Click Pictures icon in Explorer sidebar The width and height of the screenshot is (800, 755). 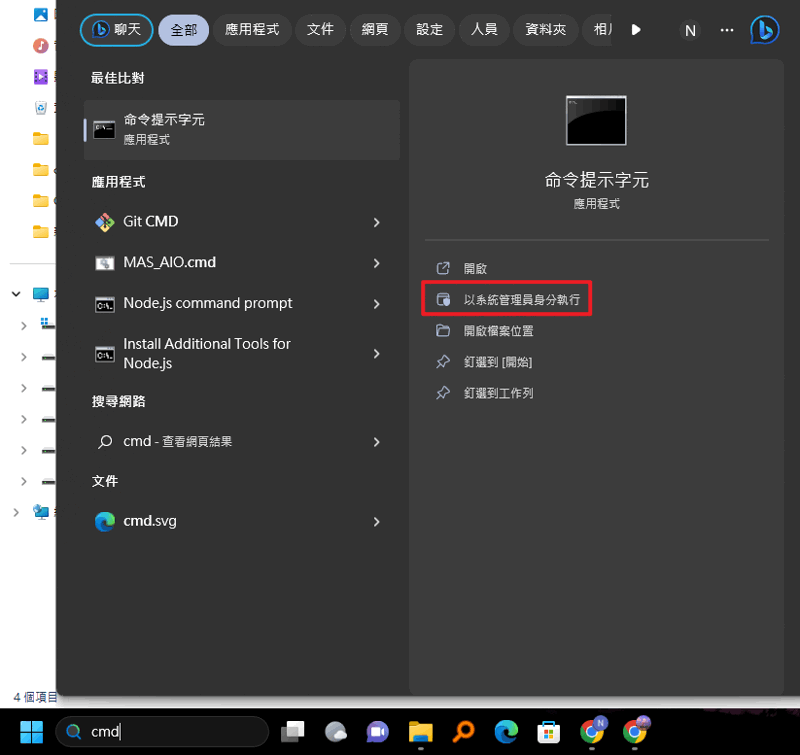[x=41, y=15]
